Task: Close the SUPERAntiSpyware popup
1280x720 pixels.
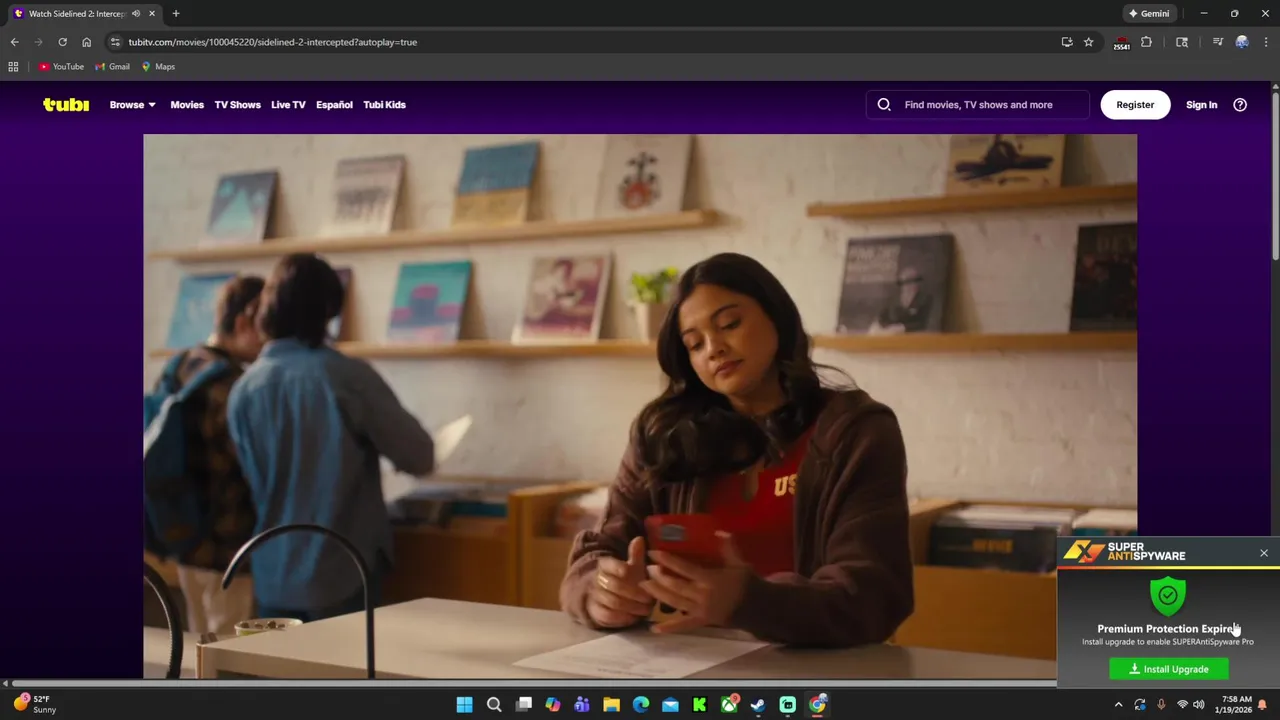Action: coord(1264,553)
